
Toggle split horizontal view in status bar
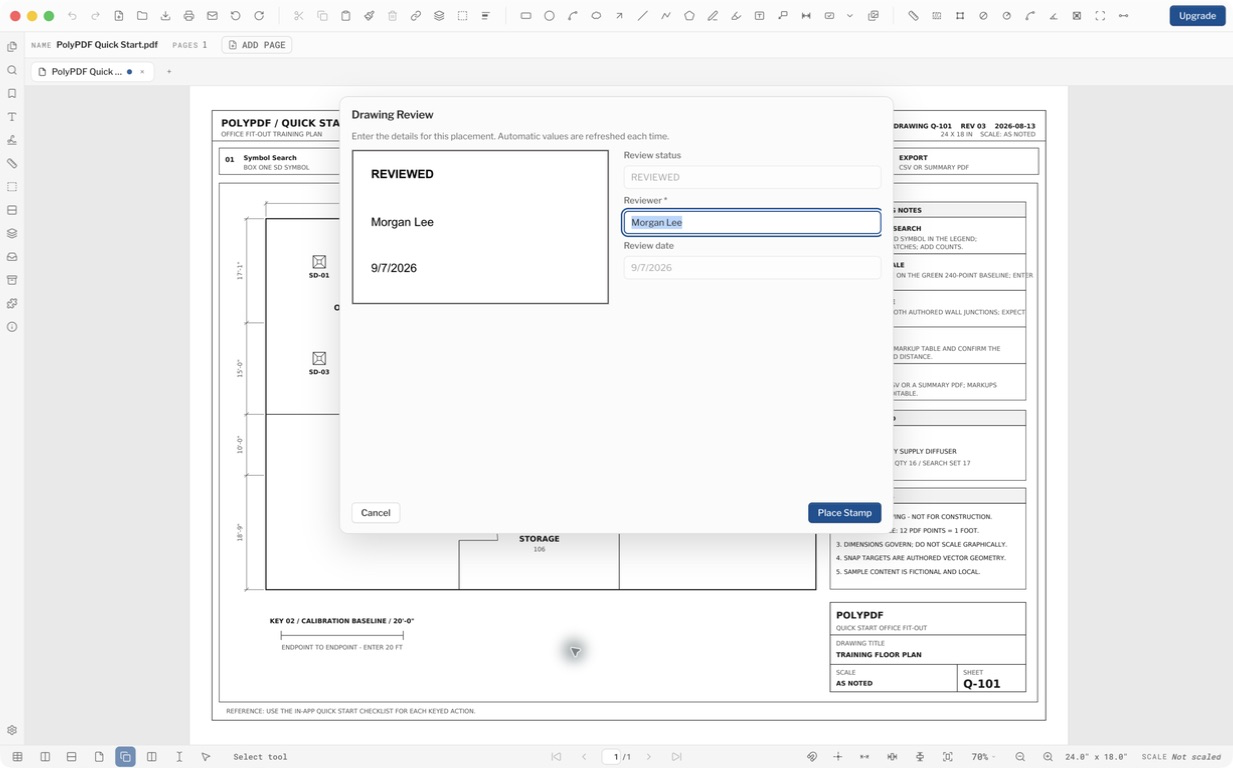pyautogui.click(x=71, y=757)
